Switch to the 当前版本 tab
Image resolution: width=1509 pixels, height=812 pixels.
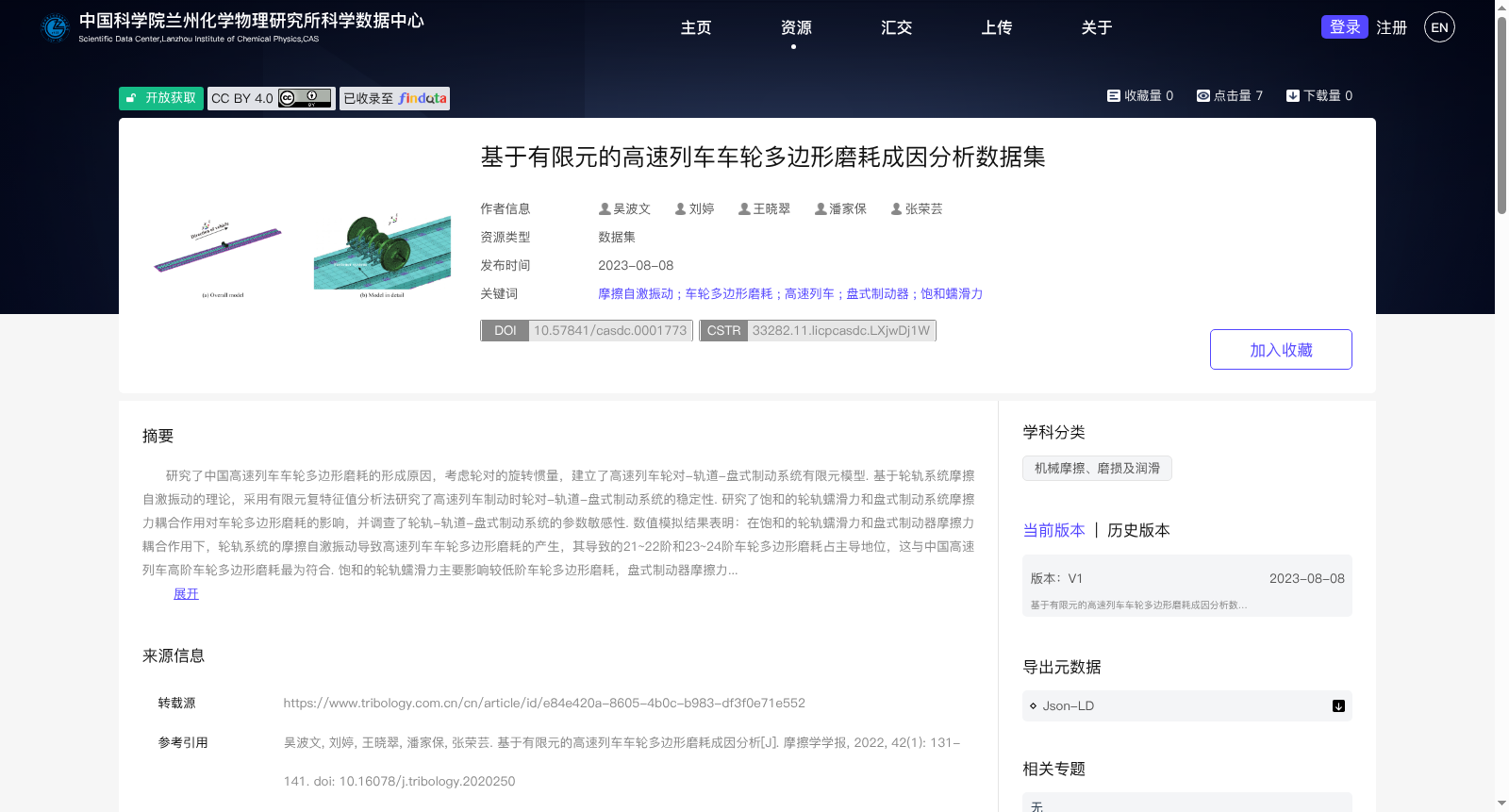(1054, 530)
